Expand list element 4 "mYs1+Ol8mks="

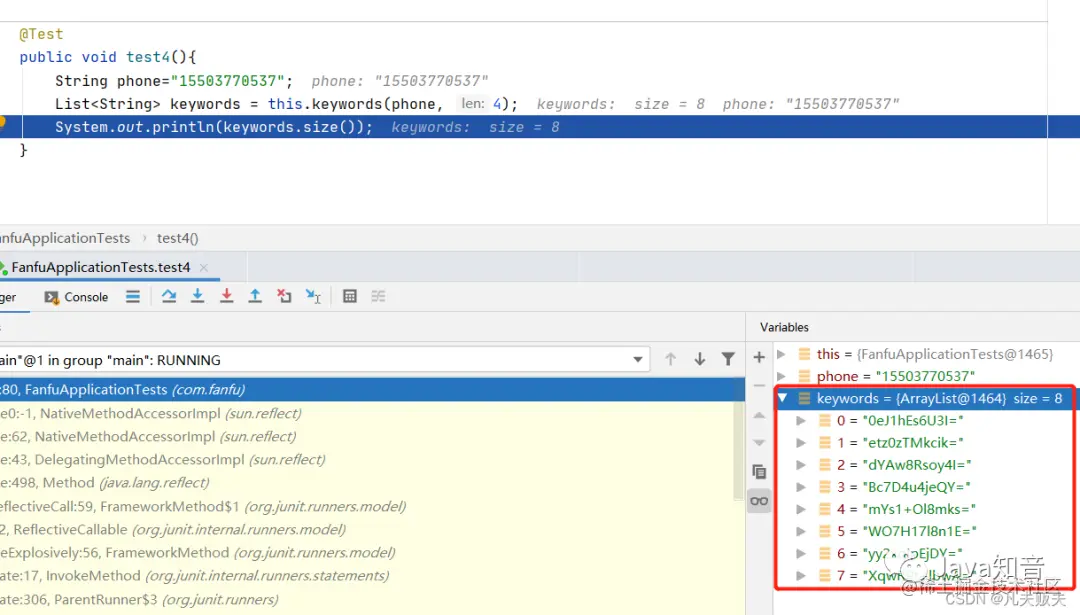coord(800,509)
